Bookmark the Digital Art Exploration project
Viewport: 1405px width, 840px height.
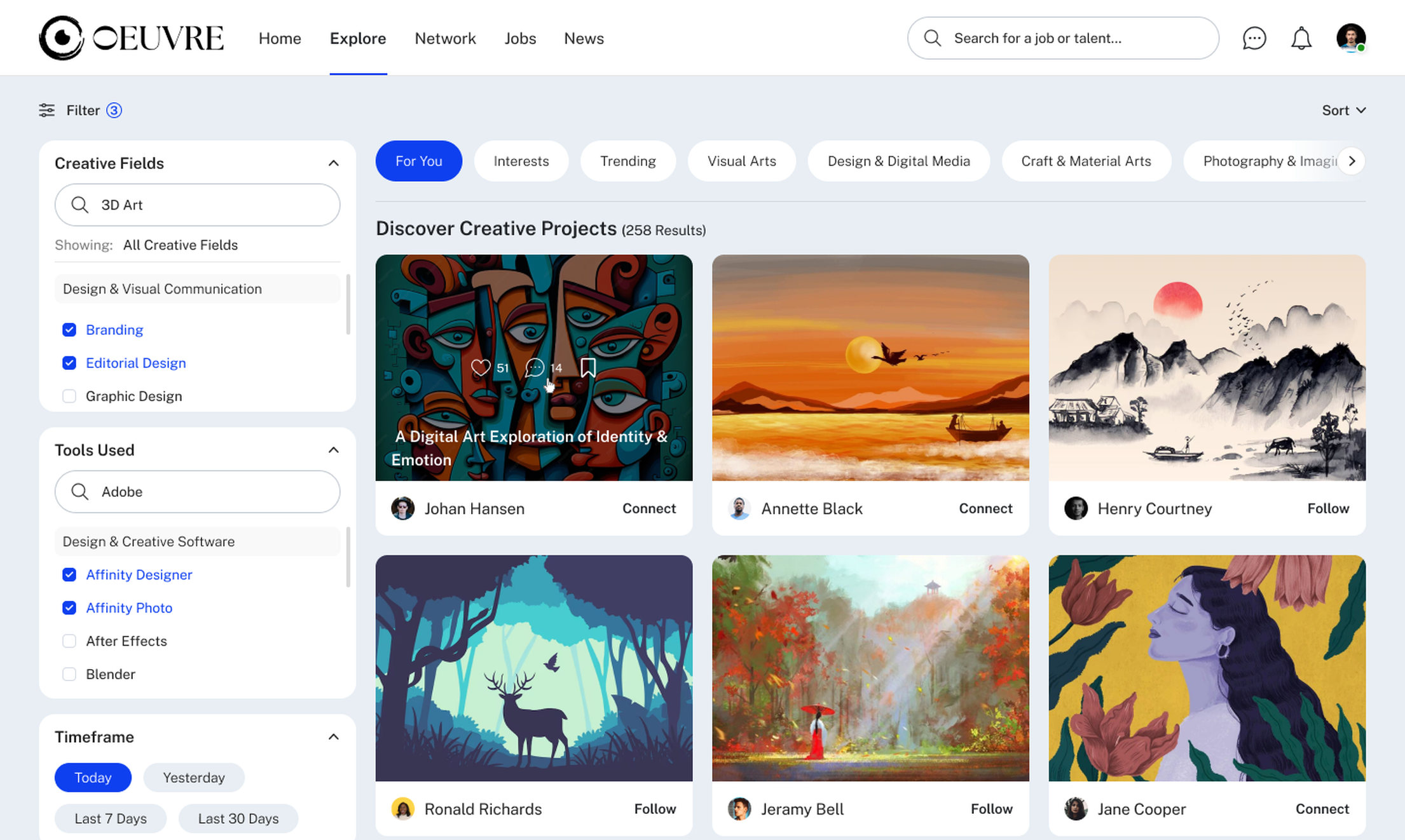[x=588, y=368]
